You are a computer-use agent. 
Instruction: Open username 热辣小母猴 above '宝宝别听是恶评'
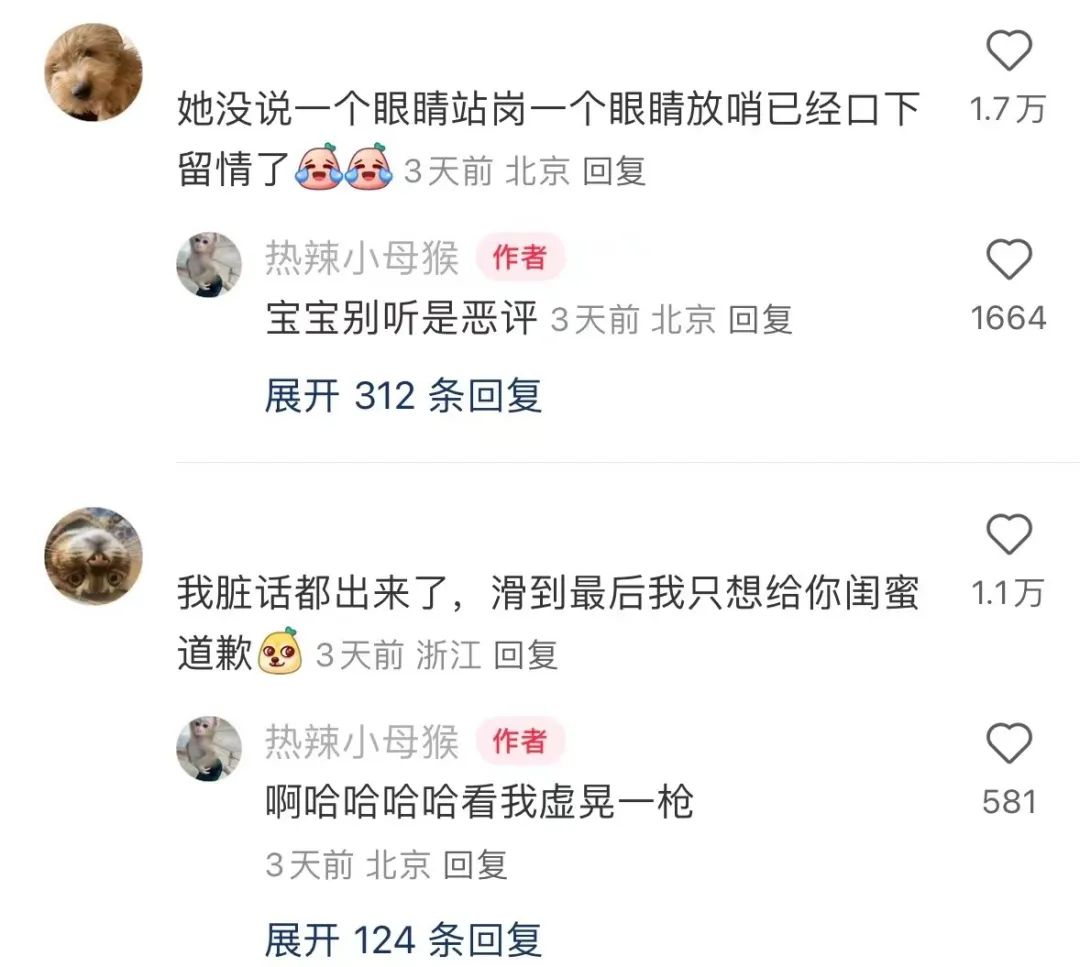(362, 258)
